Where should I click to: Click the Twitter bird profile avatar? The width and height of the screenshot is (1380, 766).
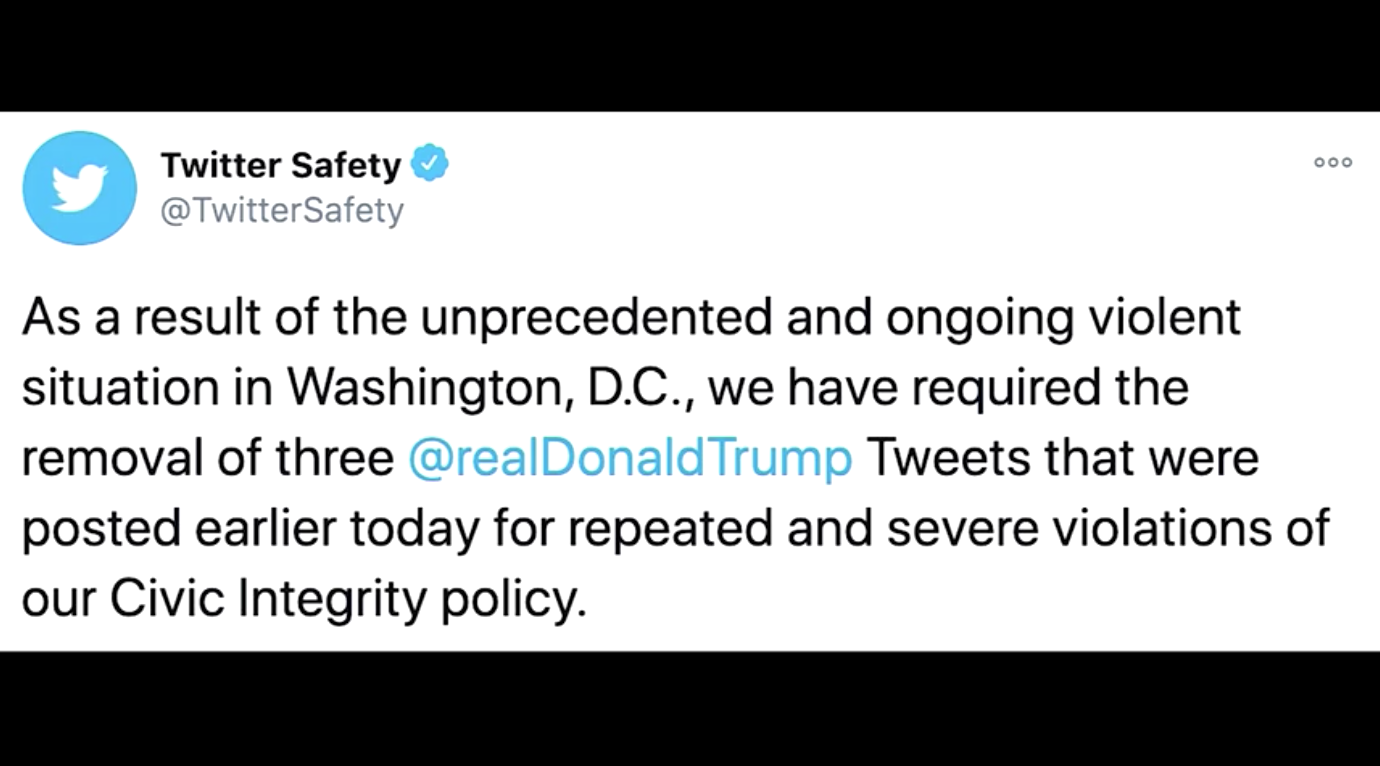[79, 188]
